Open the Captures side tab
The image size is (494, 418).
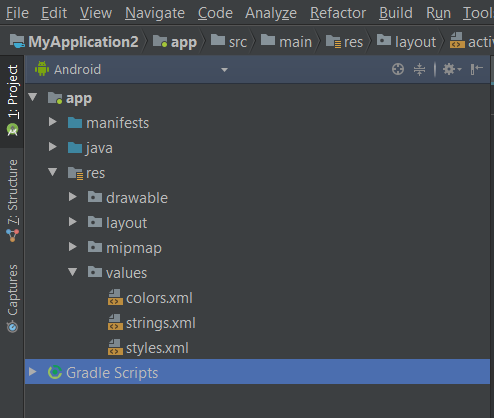click(13, 298)
